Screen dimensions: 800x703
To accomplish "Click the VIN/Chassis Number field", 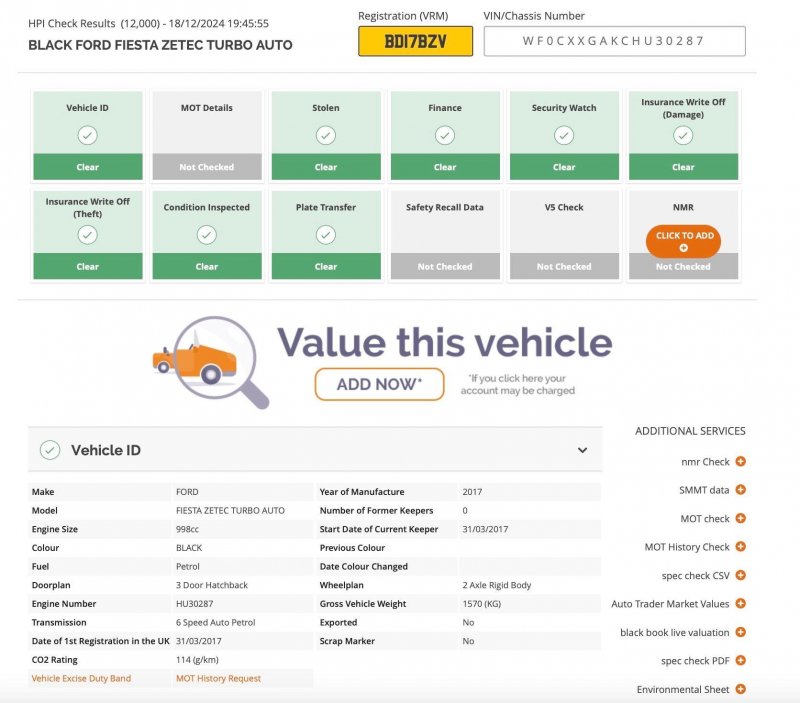I will tap(614, 41).
